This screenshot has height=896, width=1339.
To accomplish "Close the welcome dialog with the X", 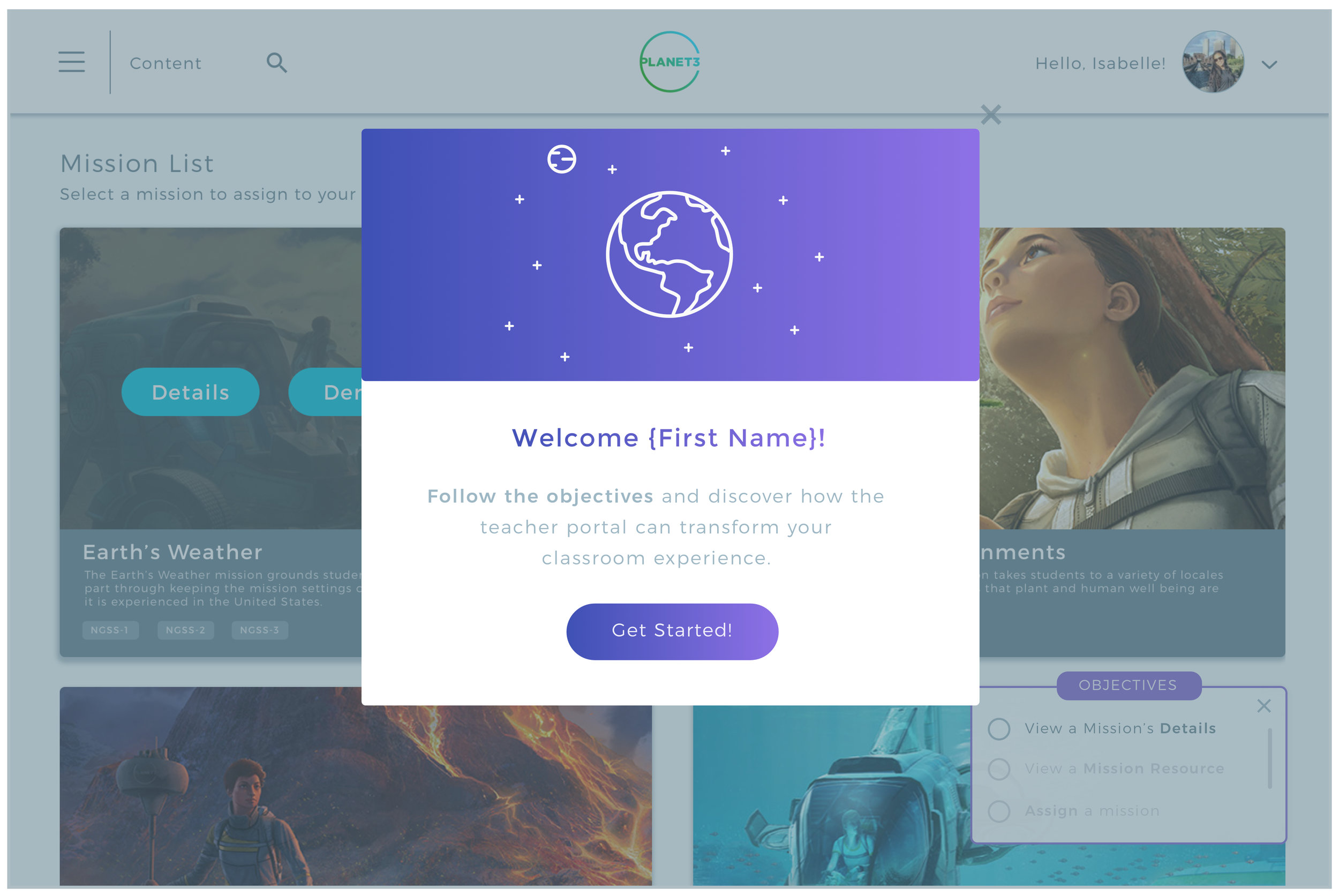I will point(991,115).
